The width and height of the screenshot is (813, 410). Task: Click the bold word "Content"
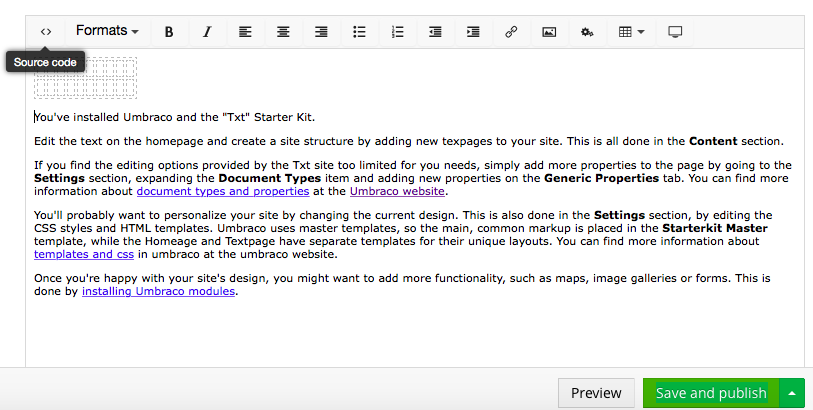(x=713, y=141)
